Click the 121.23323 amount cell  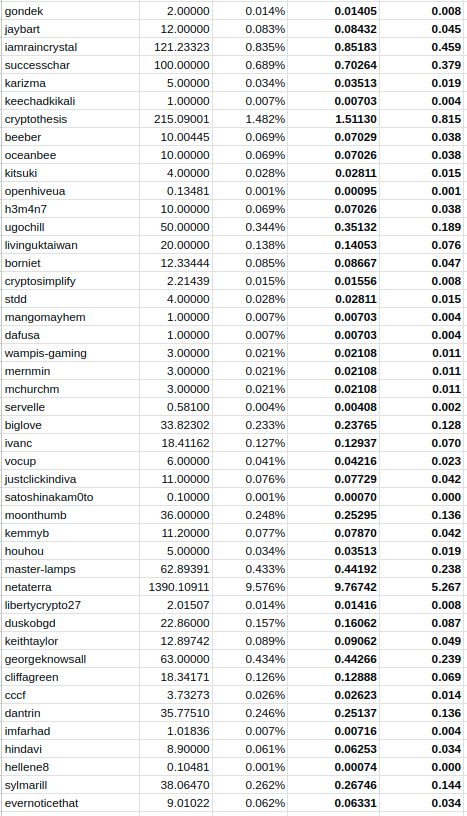[x=176, y=47]
